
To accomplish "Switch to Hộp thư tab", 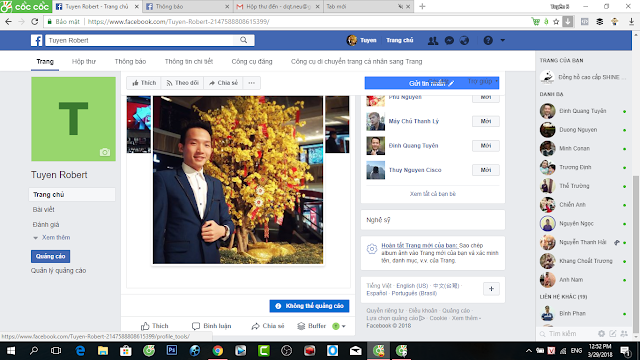I will tap(84, 62).
